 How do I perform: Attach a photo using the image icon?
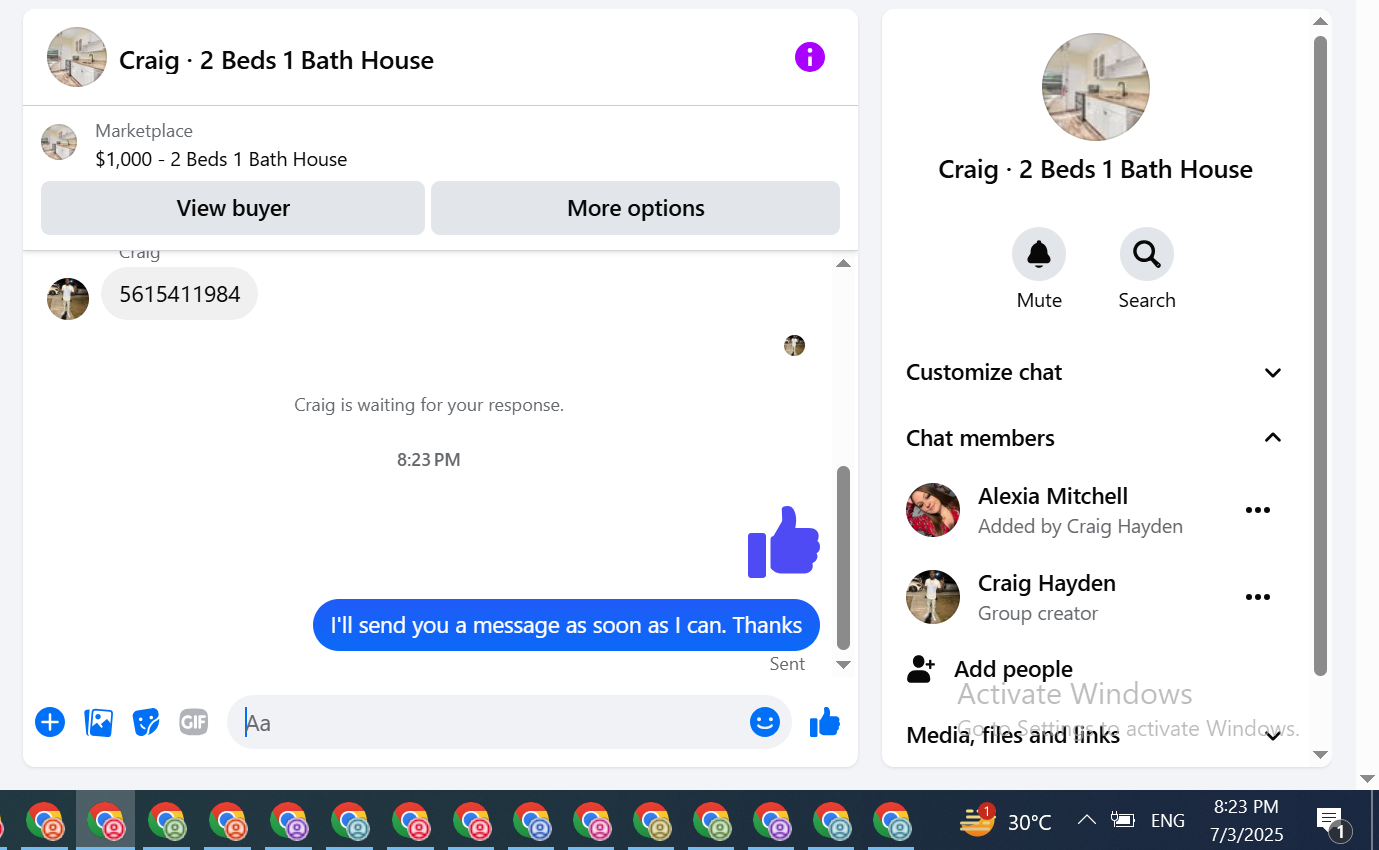[98, 722]
